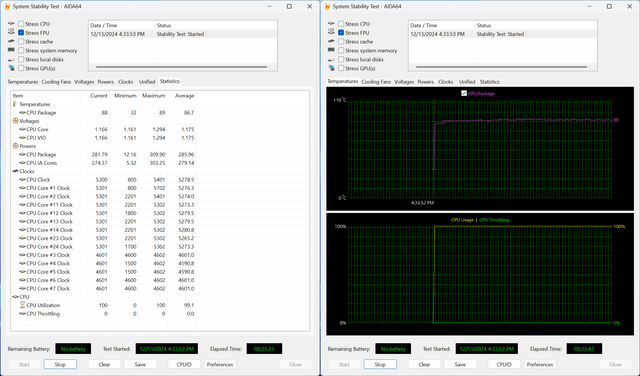Click chip icon next to CPU IA Cores
The width and height of the screenshot is (640, 376).
(x=22, y=163)
